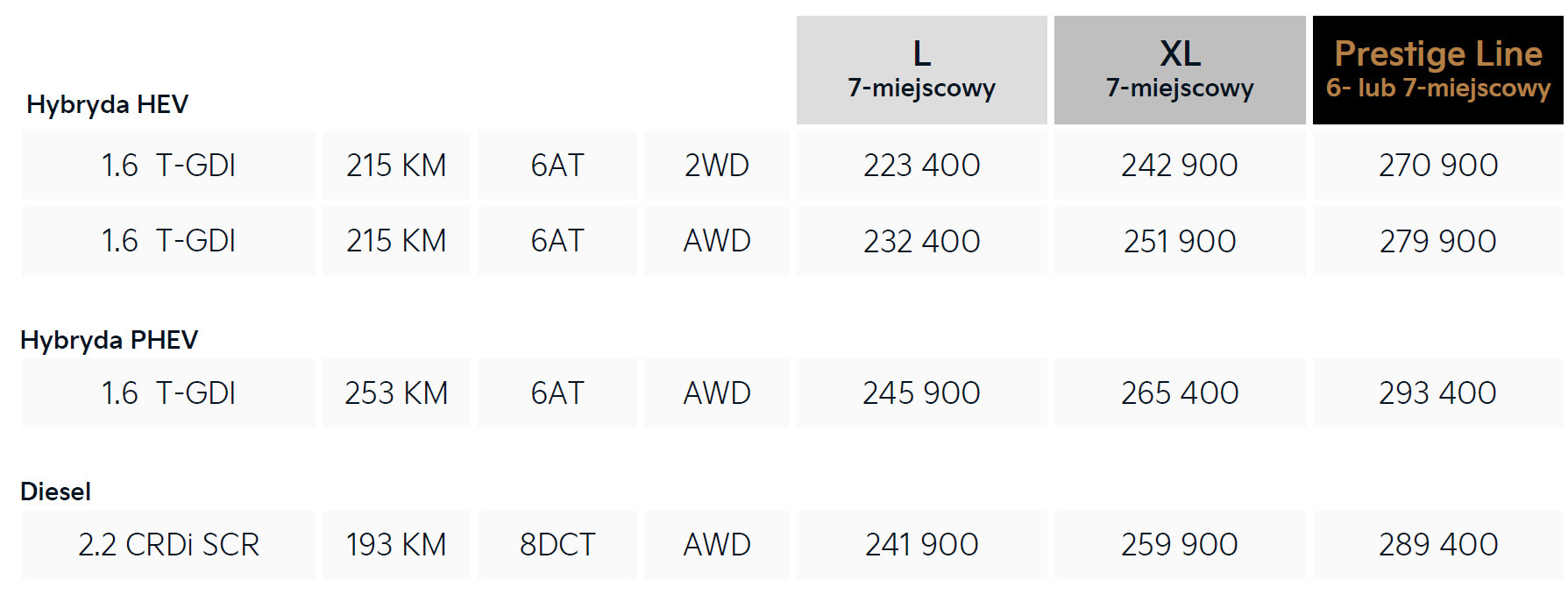
Task: Choose the 232 400 price cell
Action: 921,241
